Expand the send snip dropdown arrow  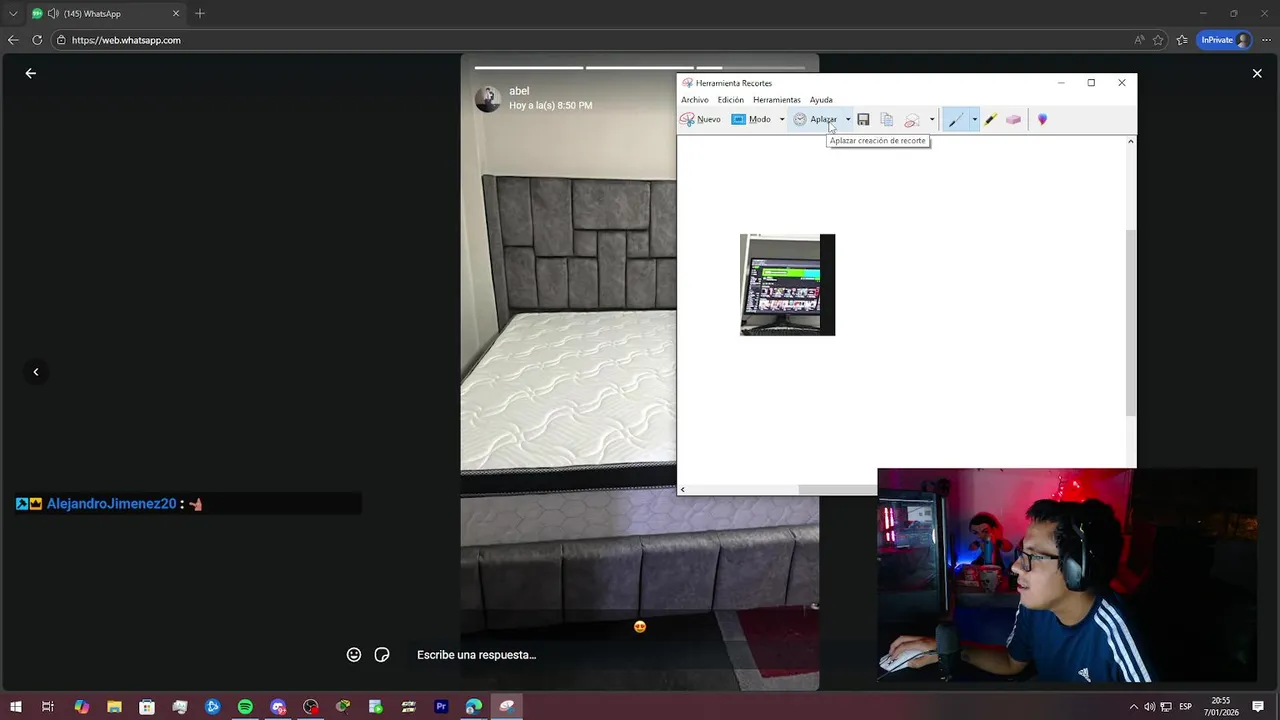tap(932, 119)
